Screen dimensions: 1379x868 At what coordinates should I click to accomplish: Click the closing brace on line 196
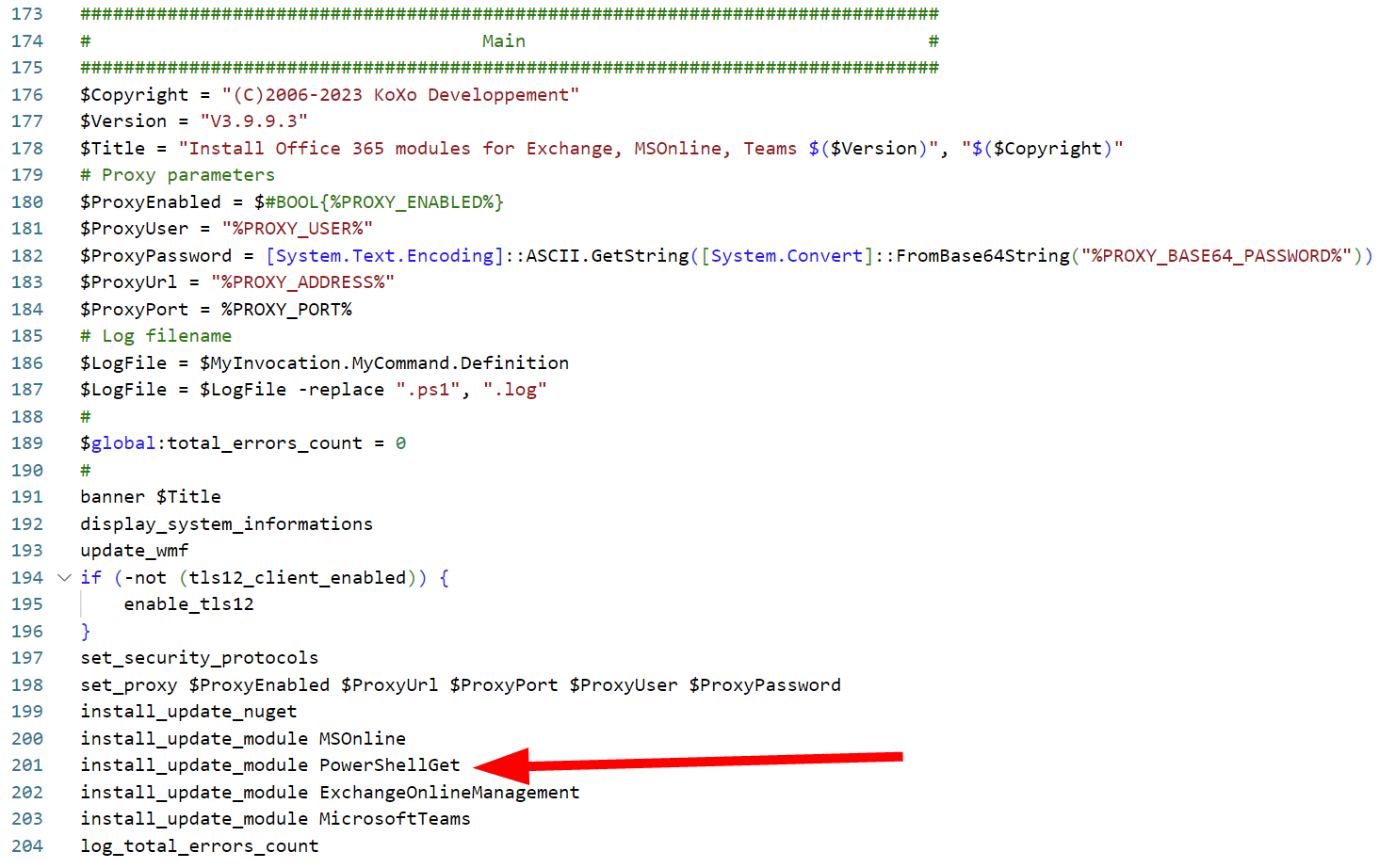(x=86, y=631)
